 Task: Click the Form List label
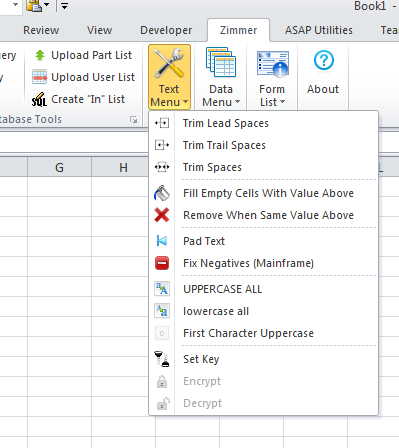(x=272, y=96)
